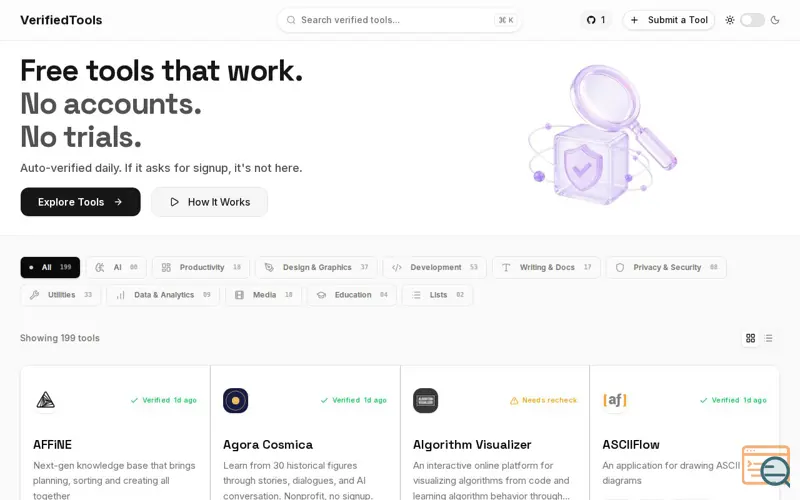800x500 pixels.
Task: Filter by Lists category
Action: (437, 295)
